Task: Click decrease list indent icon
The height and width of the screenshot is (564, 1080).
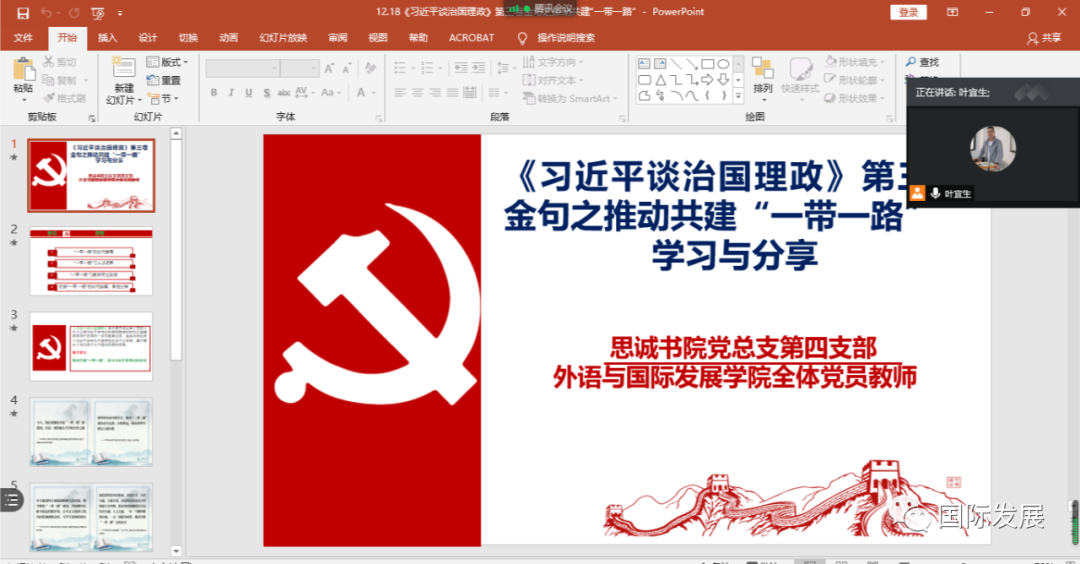Action: (461, 68)
